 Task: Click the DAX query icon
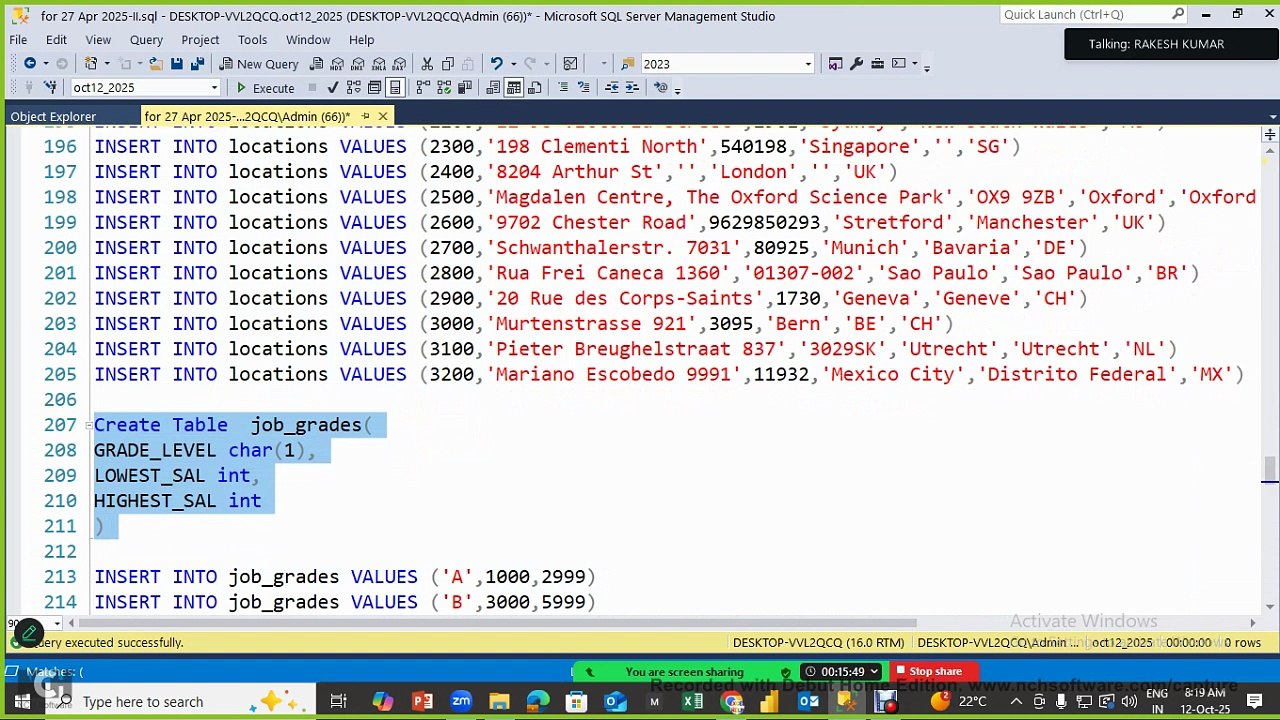[399, 63]
